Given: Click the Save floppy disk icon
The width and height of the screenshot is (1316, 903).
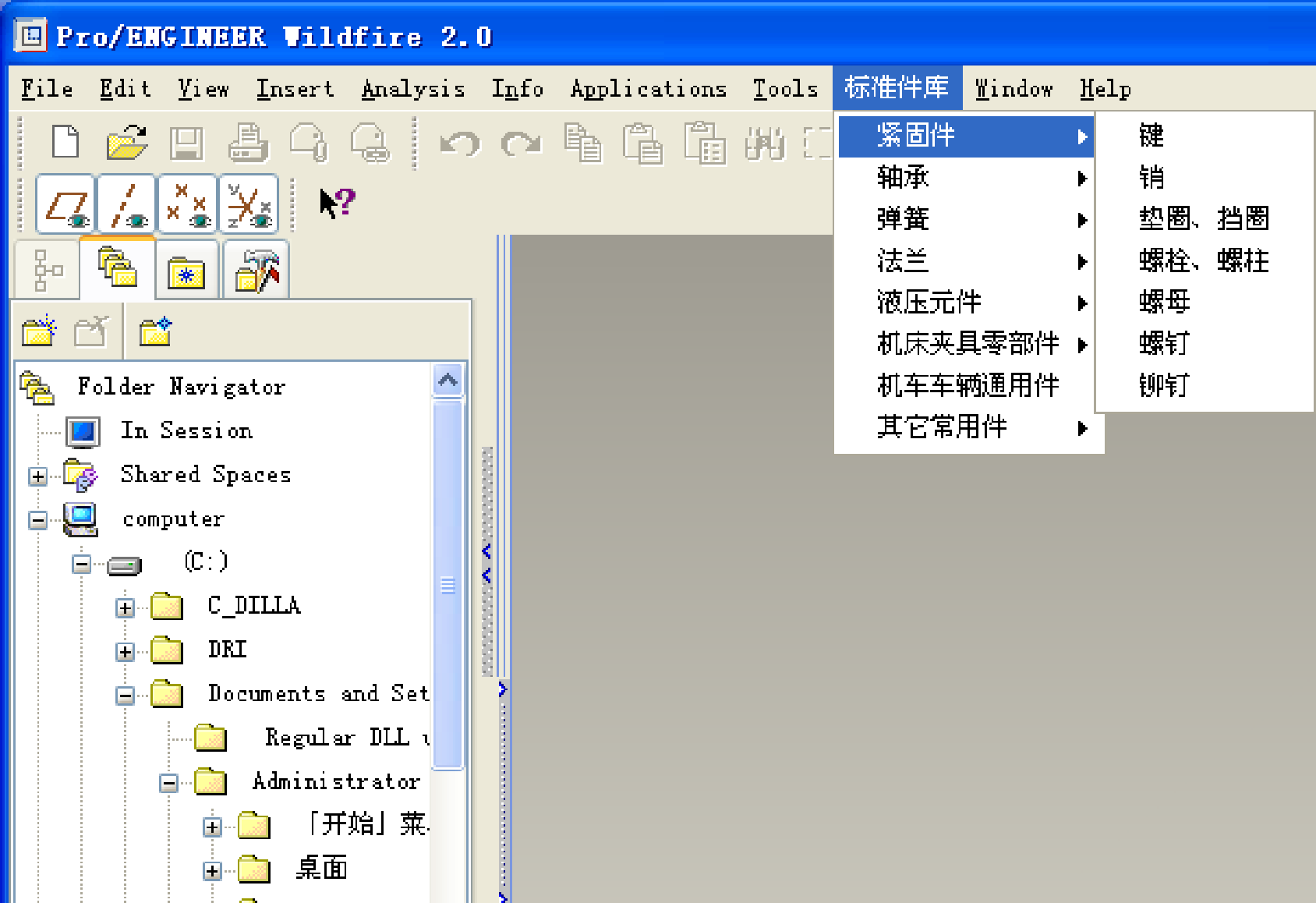Looking at the screenshot, I should pyautogui.click(x=187, y=143).
